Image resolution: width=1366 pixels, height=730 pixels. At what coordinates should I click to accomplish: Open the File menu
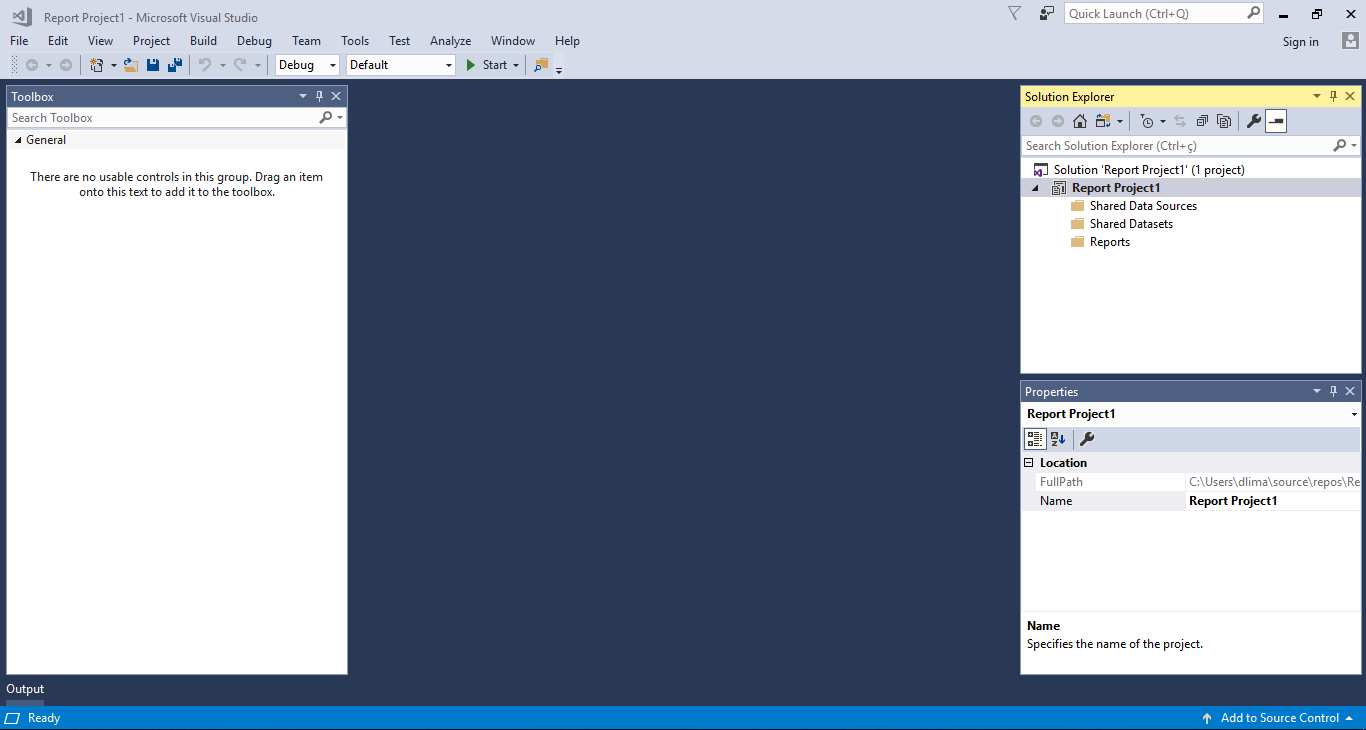tap(19, 41)
